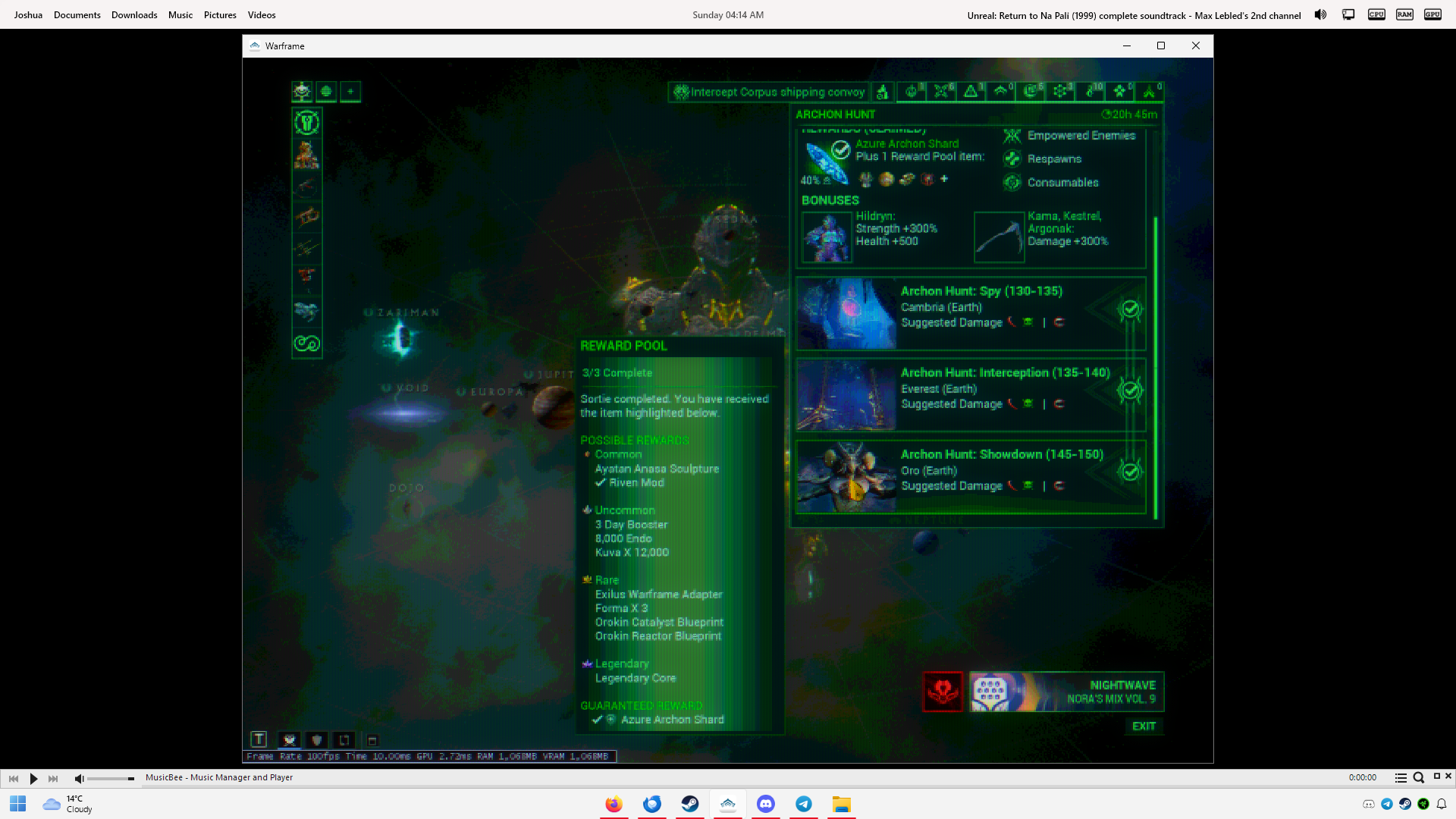The height and width of the screenshot is (819, 1456).
Task: Select the Archon Hunt: Spy (130-135) mission
Action: pyautogui.click(x=971, y=314)
